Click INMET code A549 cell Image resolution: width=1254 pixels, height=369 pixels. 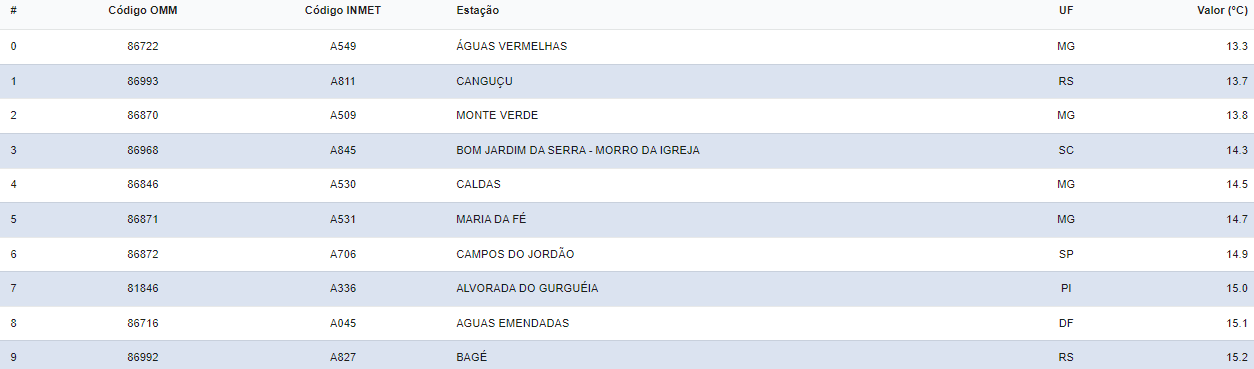343,47
